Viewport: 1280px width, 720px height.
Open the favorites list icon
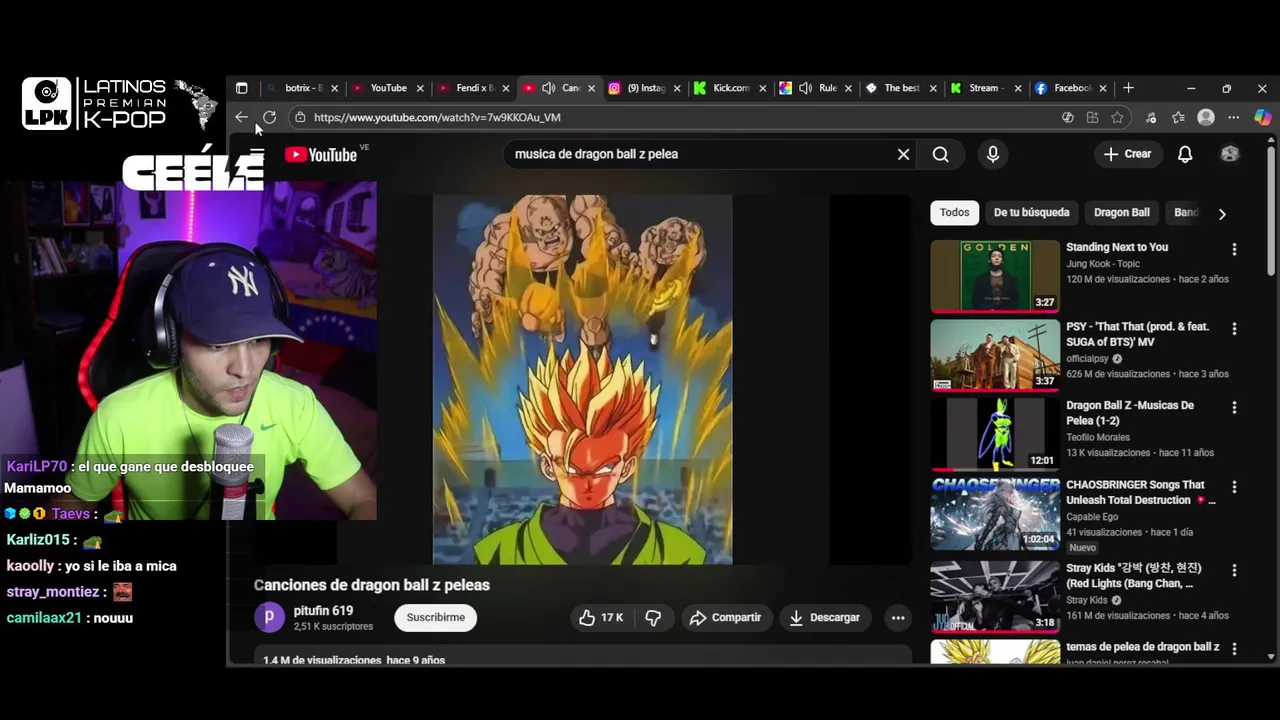(1178, 117)
